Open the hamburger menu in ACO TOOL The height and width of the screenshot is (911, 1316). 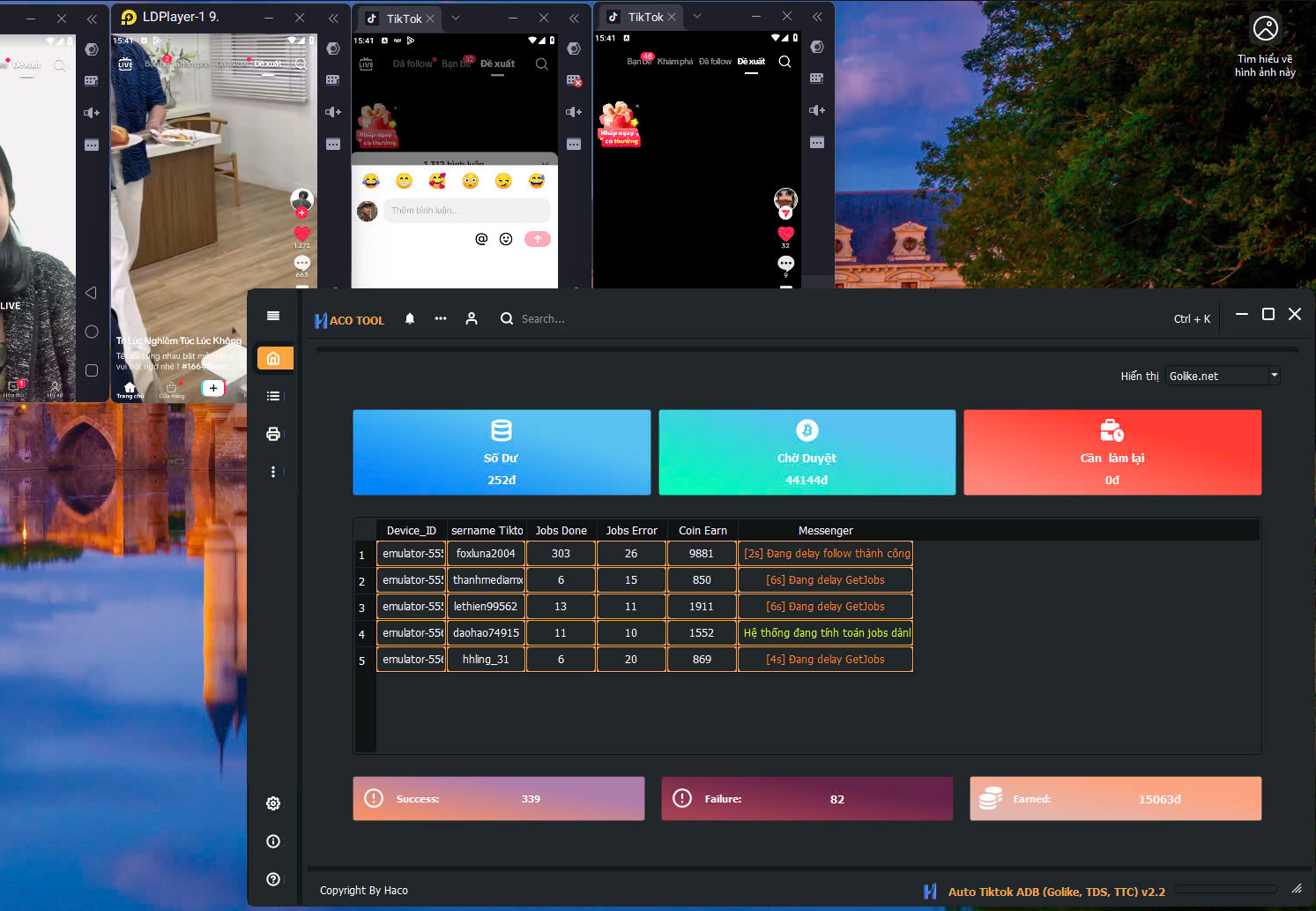[273, 315]
